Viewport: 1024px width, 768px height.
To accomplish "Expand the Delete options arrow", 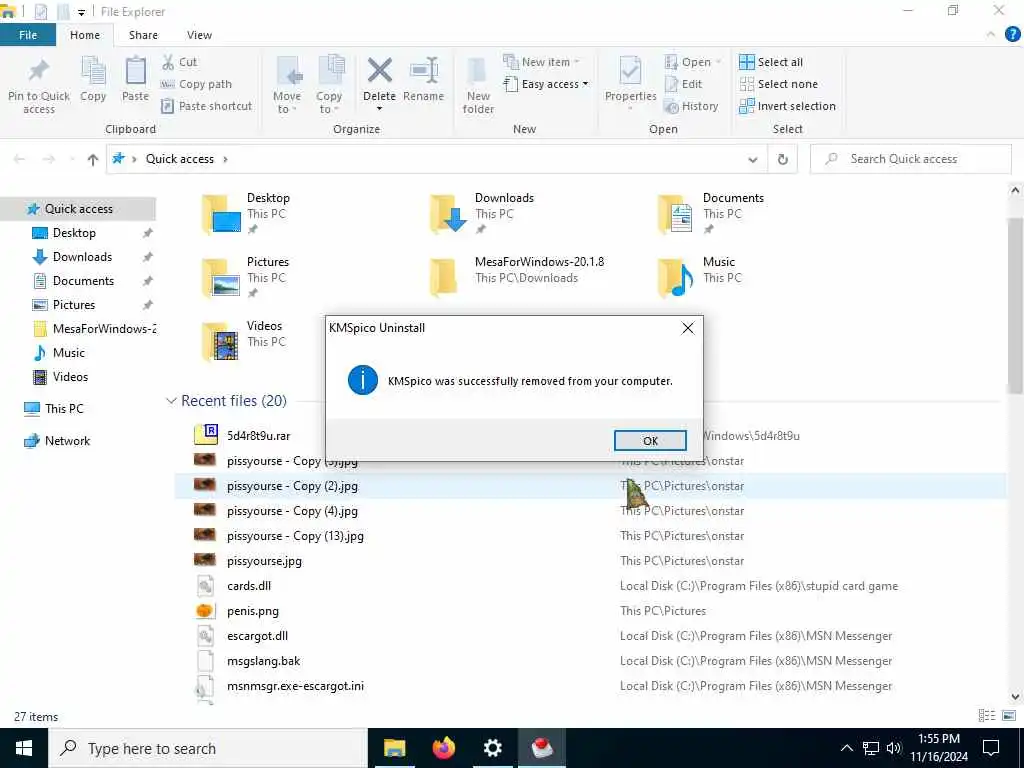I will coord(379,108).
